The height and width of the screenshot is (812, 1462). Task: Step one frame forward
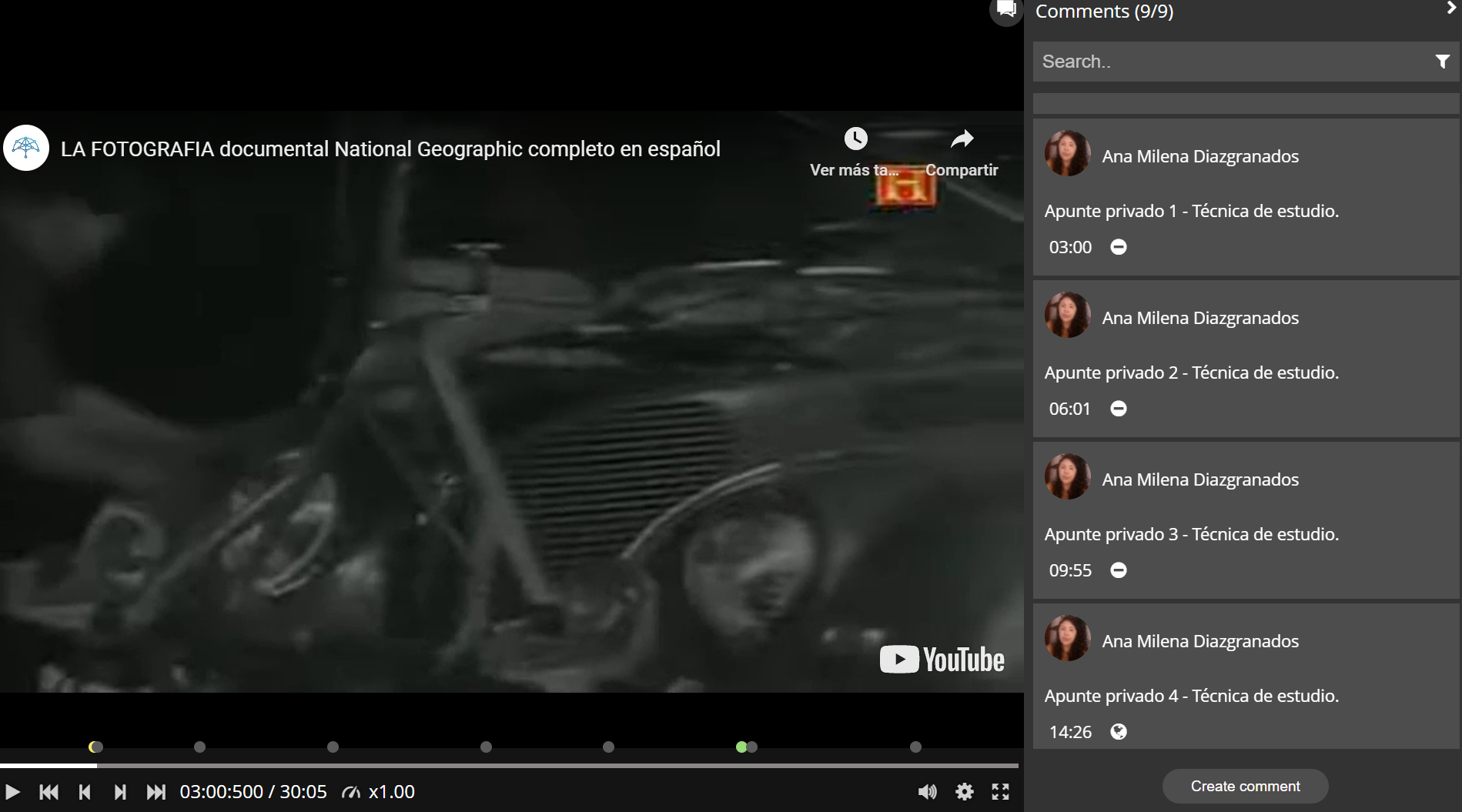coord(120,792)
